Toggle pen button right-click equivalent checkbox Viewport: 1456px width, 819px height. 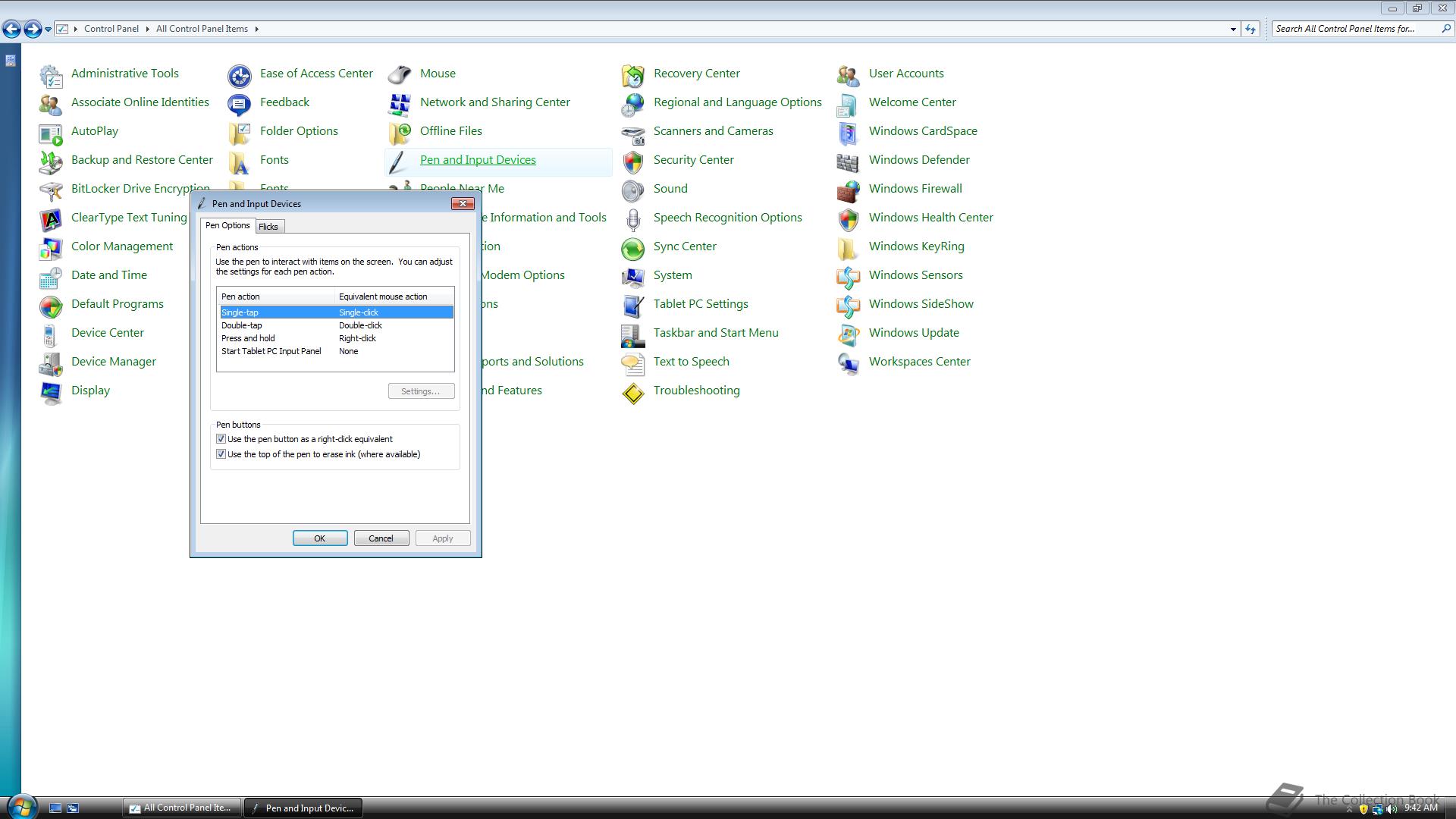point(221,439)
